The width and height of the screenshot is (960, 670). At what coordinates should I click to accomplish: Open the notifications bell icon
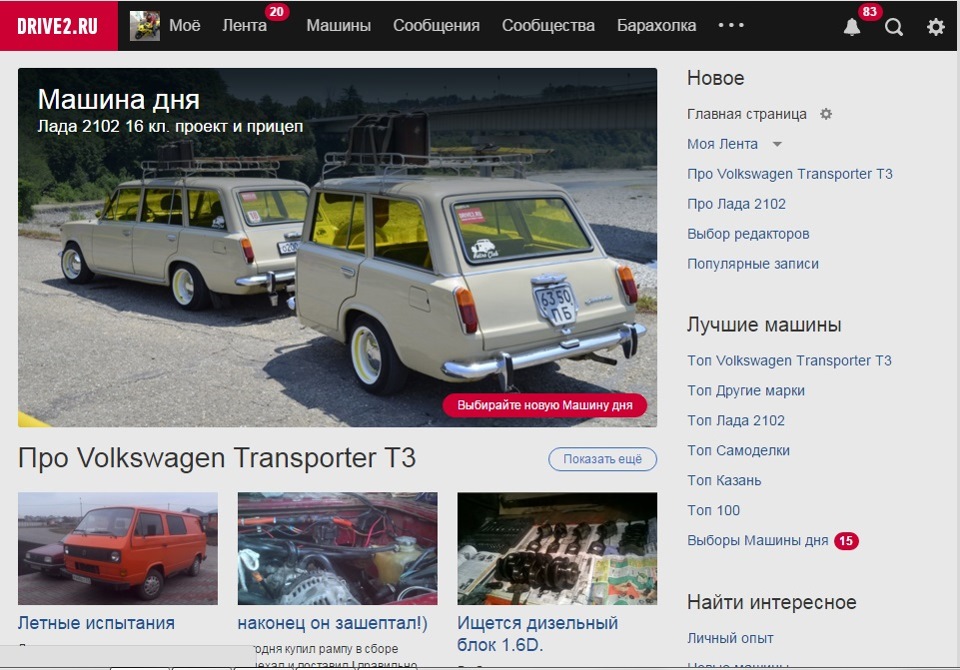click(852, 27)
